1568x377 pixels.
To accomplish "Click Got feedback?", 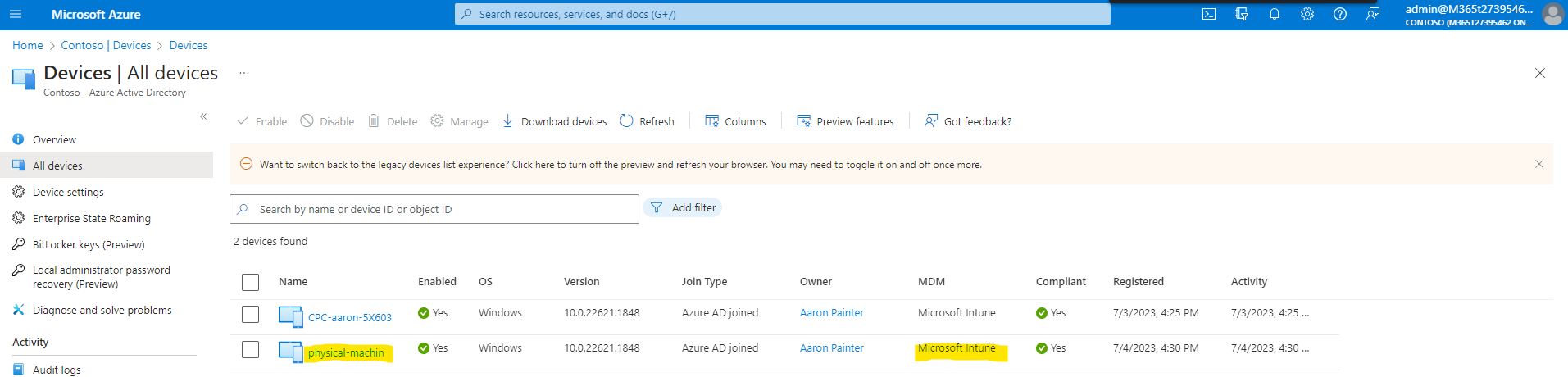I will point(968,121).
